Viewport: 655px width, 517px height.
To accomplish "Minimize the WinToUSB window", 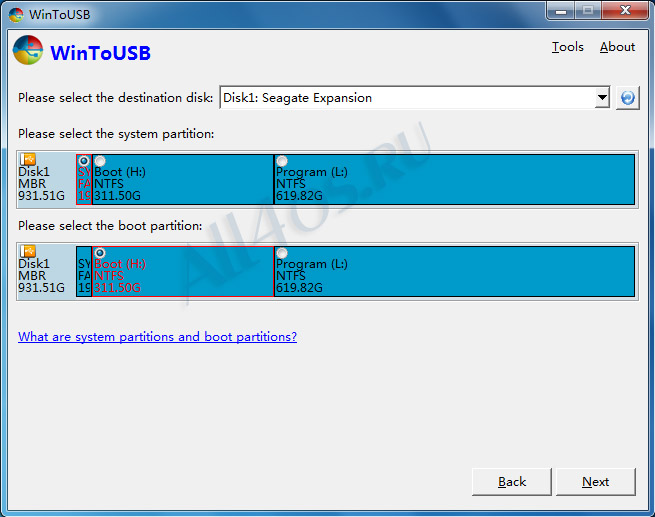I will (561, 10).
